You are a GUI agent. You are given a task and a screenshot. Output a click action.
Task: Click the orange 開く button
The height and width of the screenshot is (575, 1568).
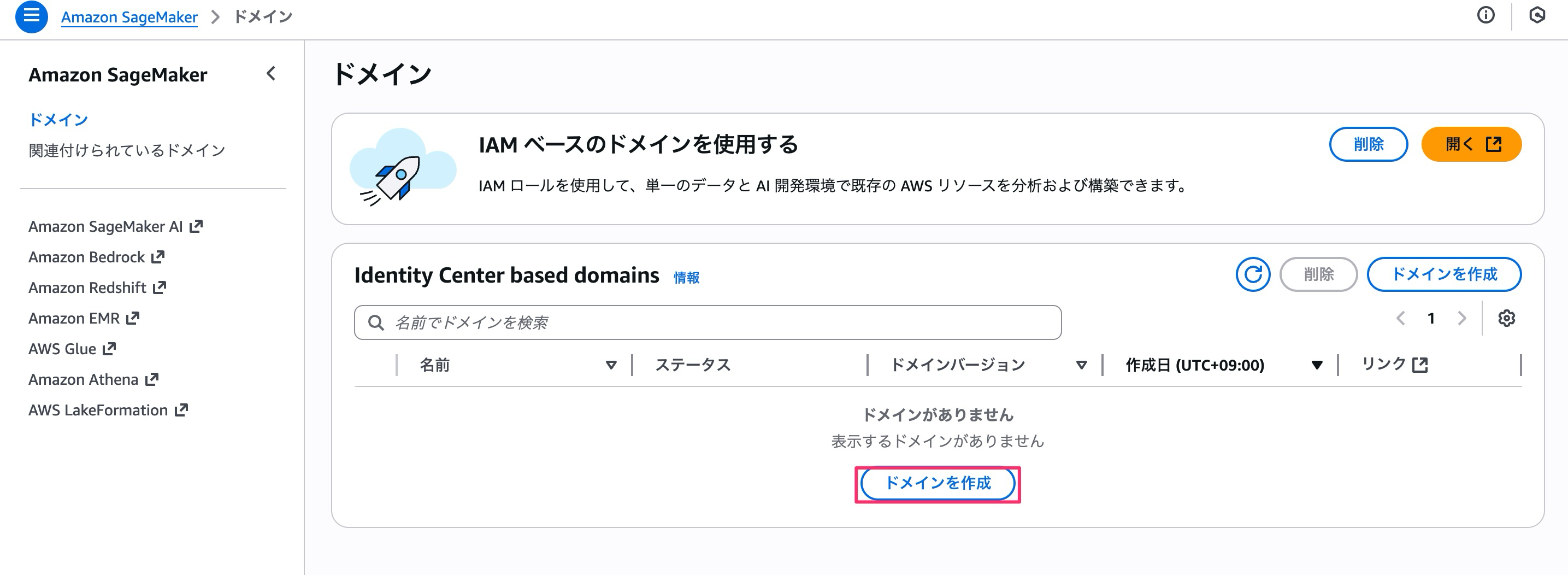1471,144
